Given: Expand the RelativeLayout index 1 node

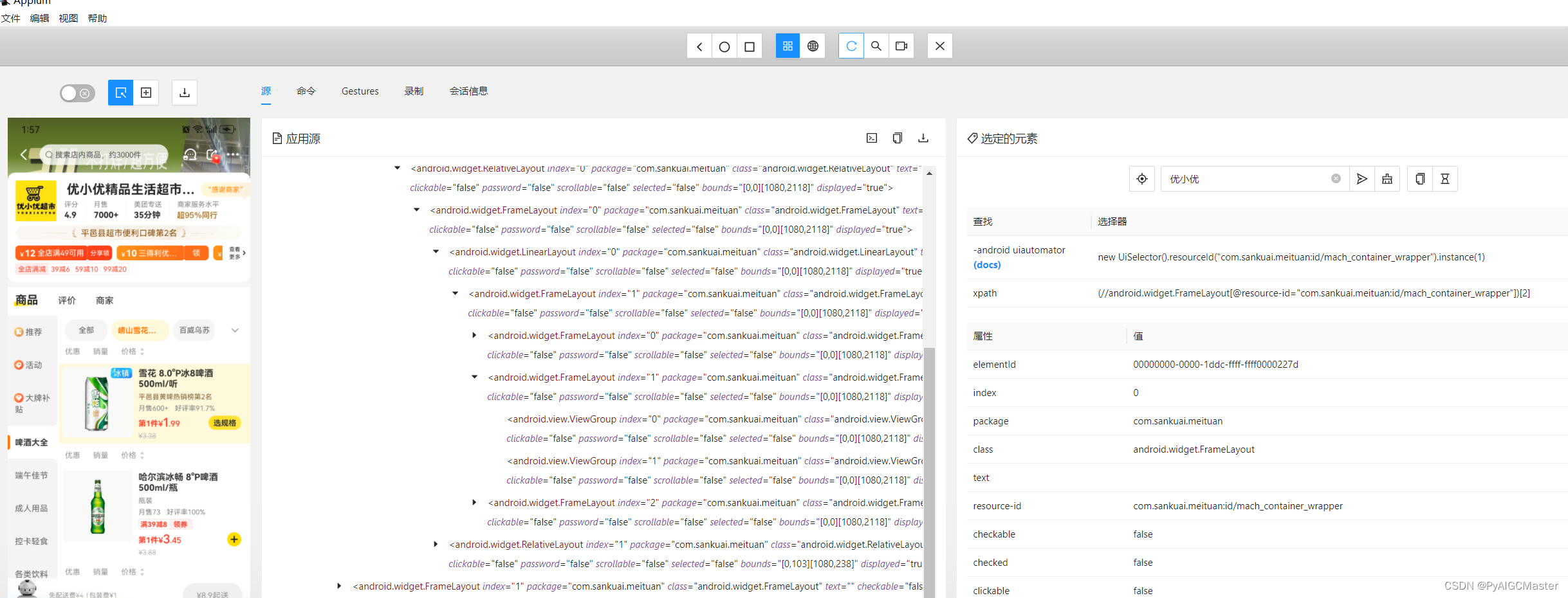Looking at the screenshot, I should (436, 545).
